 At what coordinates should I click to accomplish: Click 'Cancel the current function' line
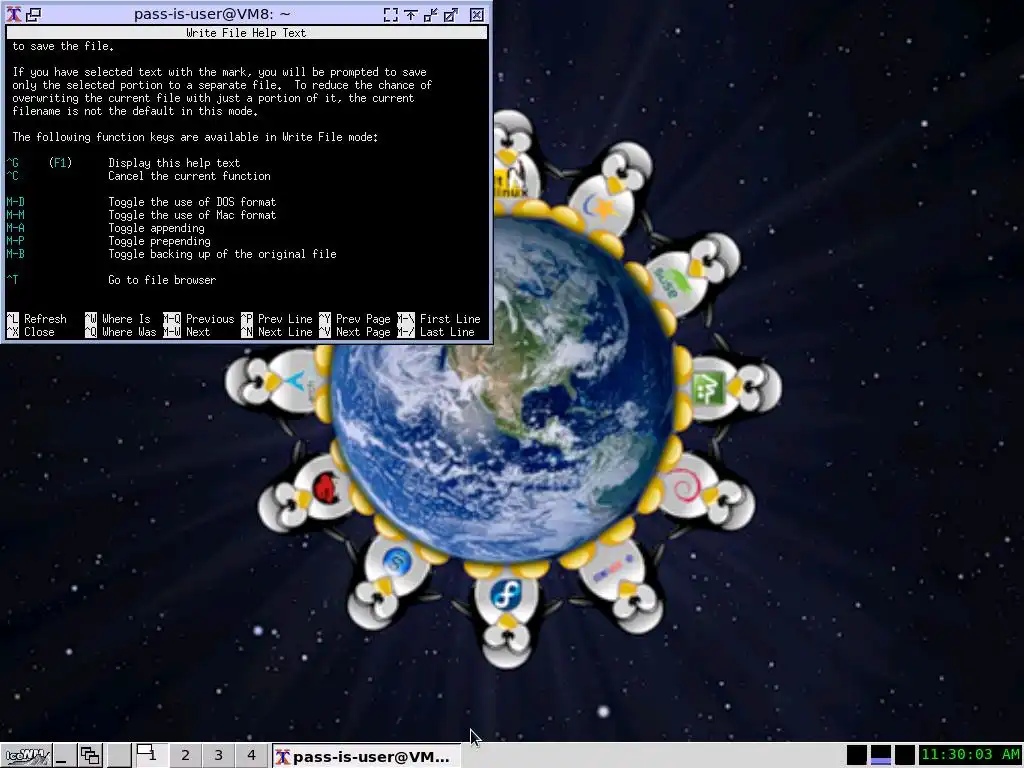pos(189,176)
